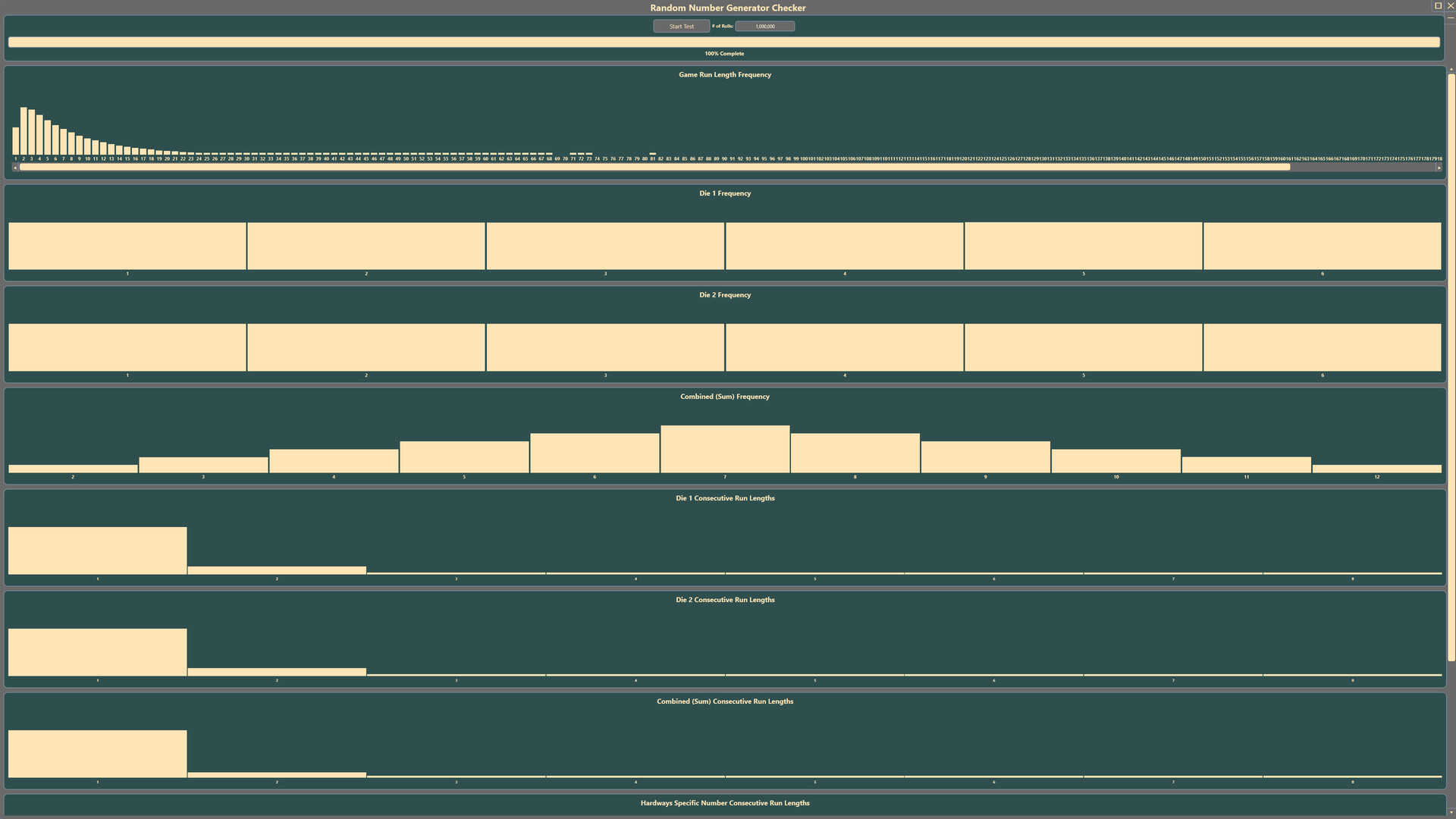
Task: Focus the # of Rolls input field
Action: (x=764, y=27)
